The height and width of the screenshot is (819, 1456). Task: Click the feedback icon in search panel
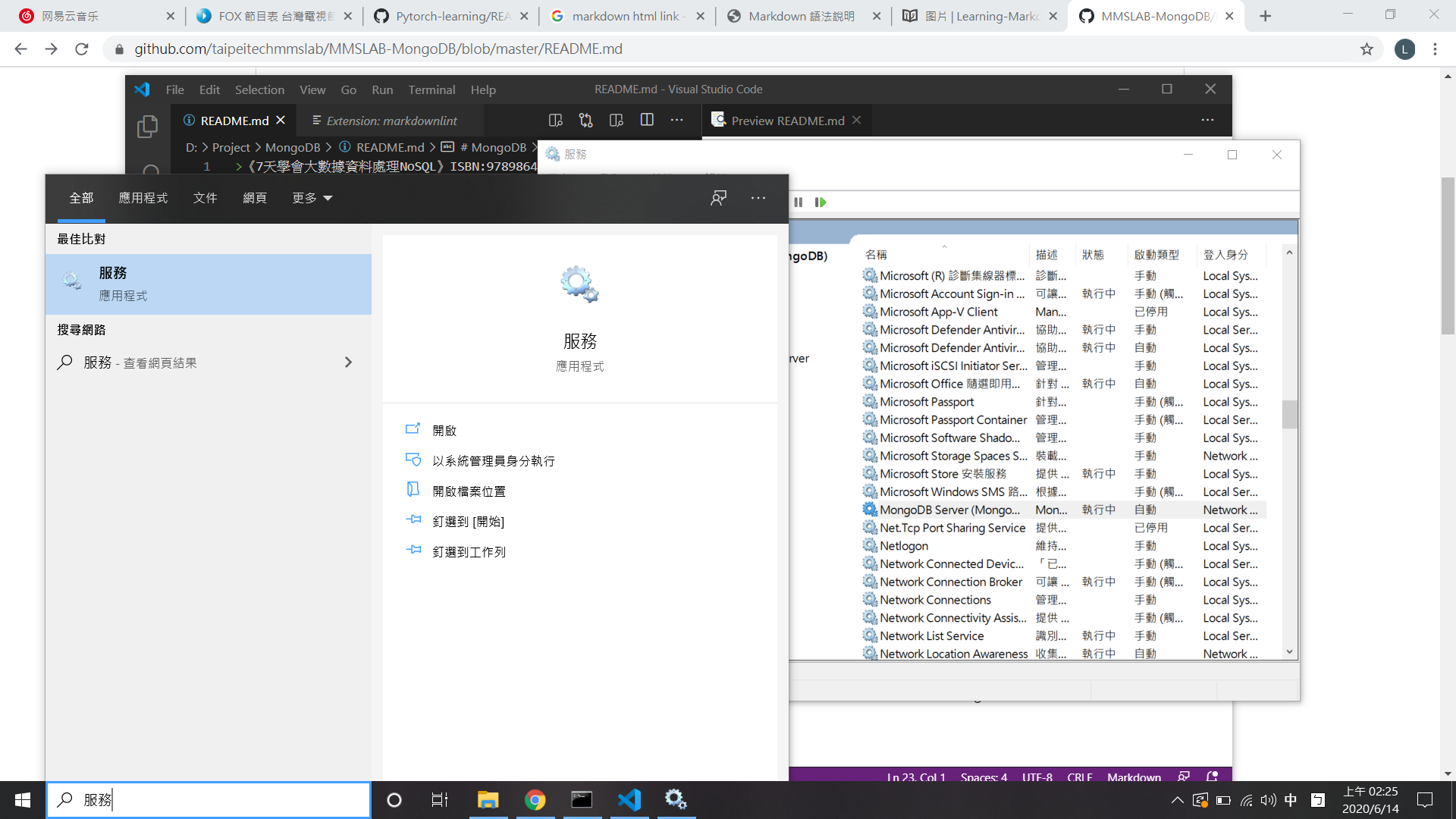tap(718, 198)
